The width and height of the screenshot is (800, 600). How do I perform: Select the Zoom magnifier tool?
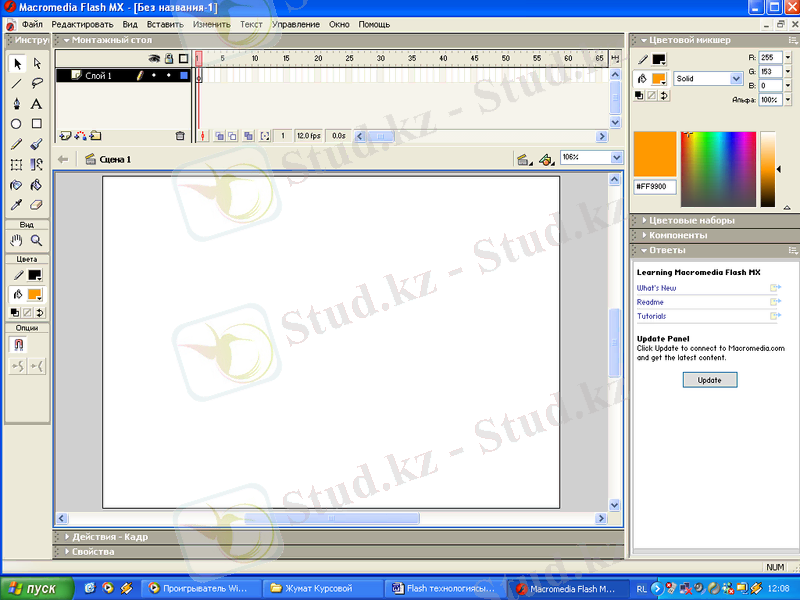click(x=37, y=240)
